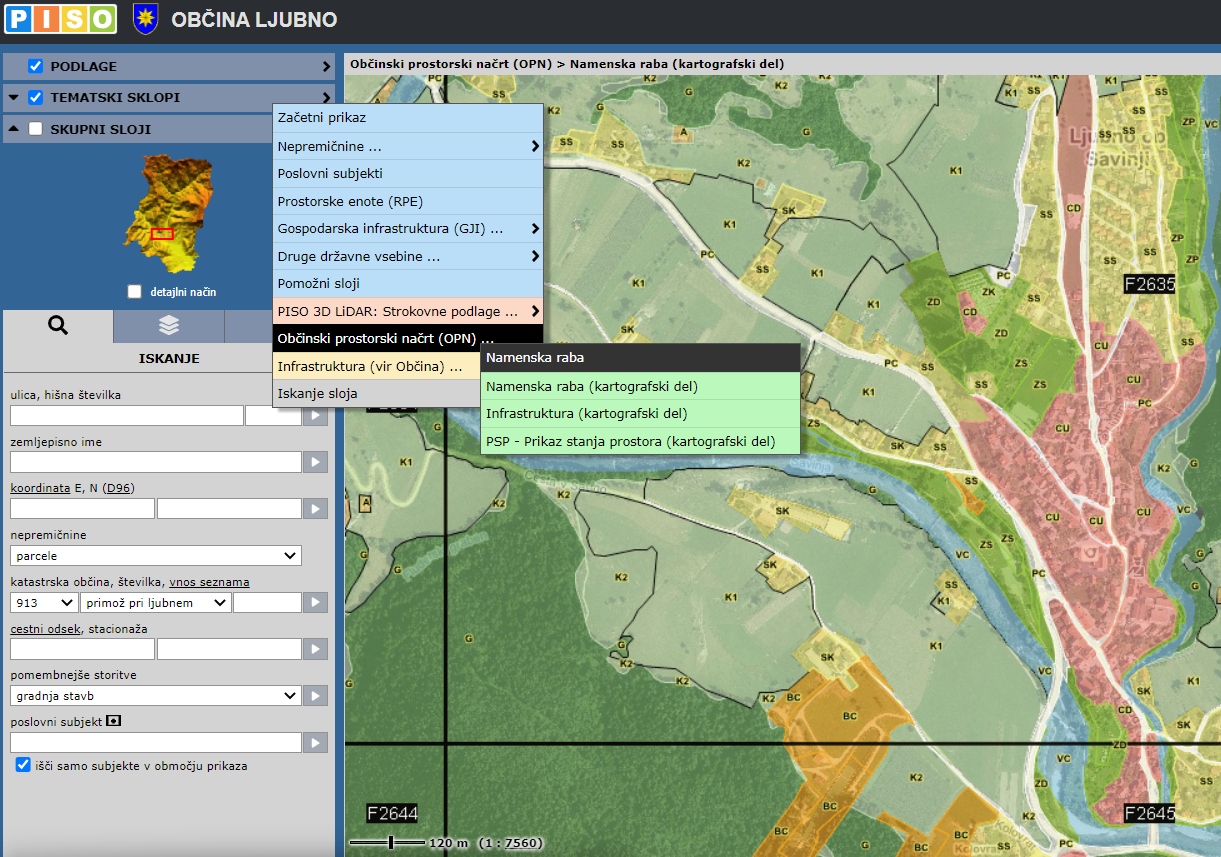Select Poslovni subjekti menu entry
The height and width of the screenshot is (857, 1221).
point(408,173)
